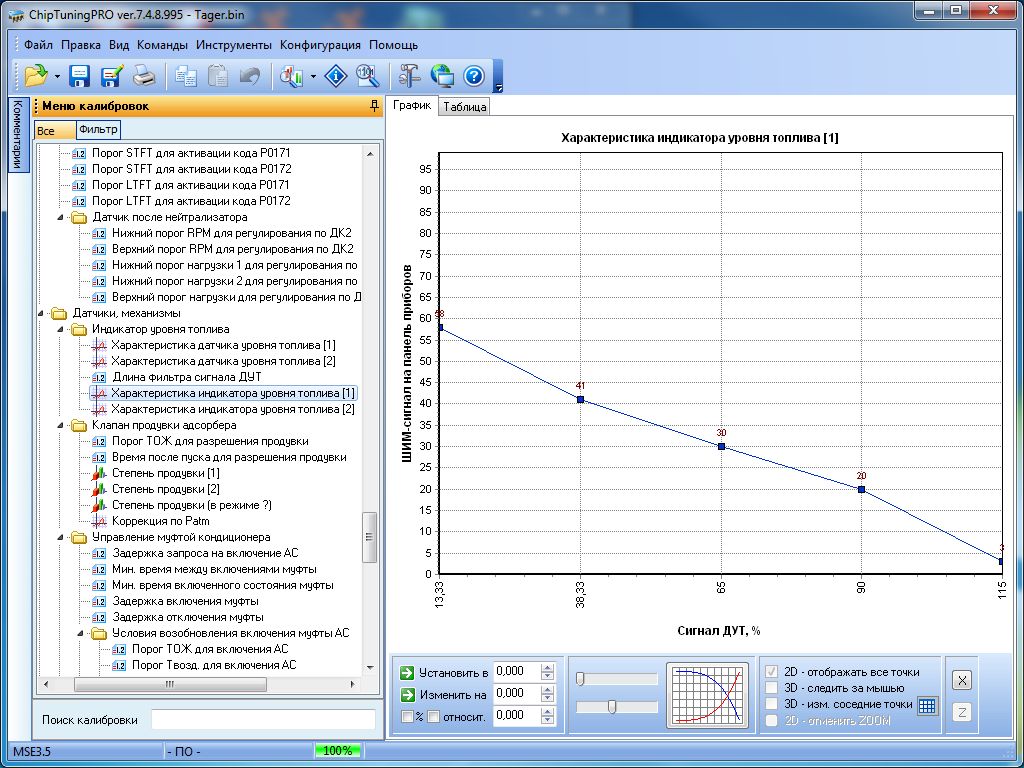Toggle '3D - изм. соседние точки' checkbox
The image size is (1024, 768).
771,704
